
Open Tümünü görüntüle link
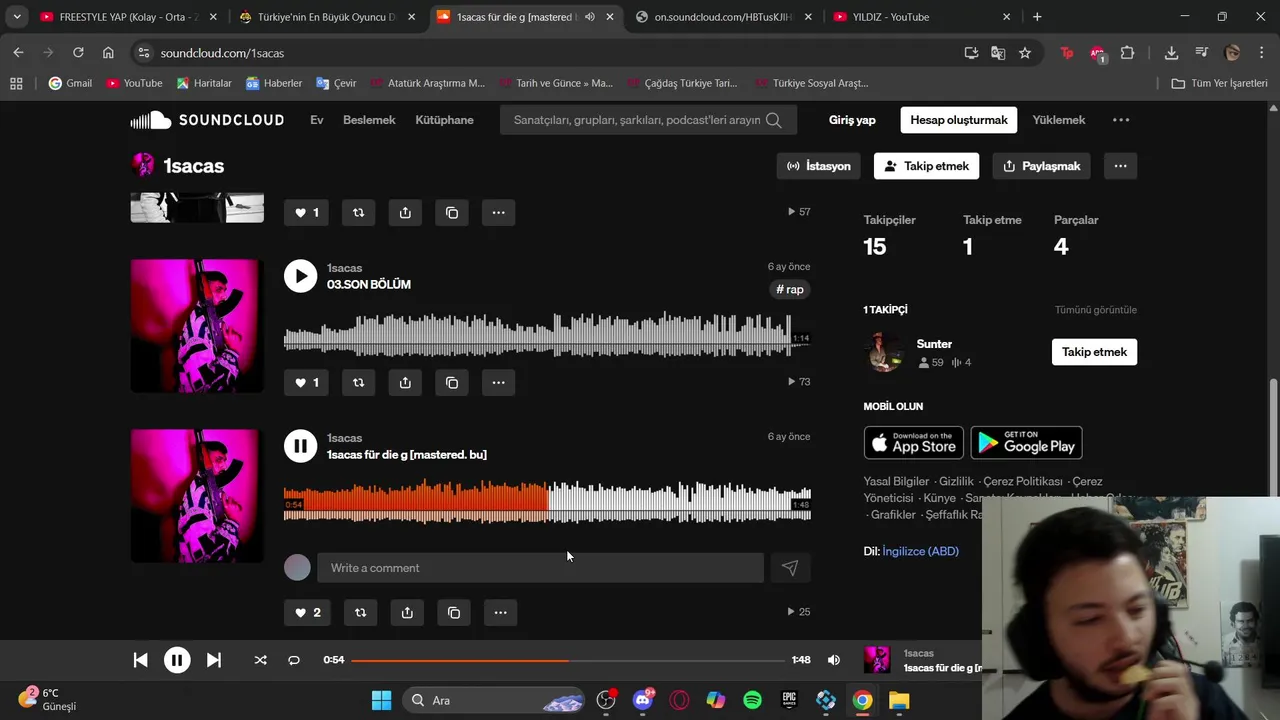coord(1096,310)
